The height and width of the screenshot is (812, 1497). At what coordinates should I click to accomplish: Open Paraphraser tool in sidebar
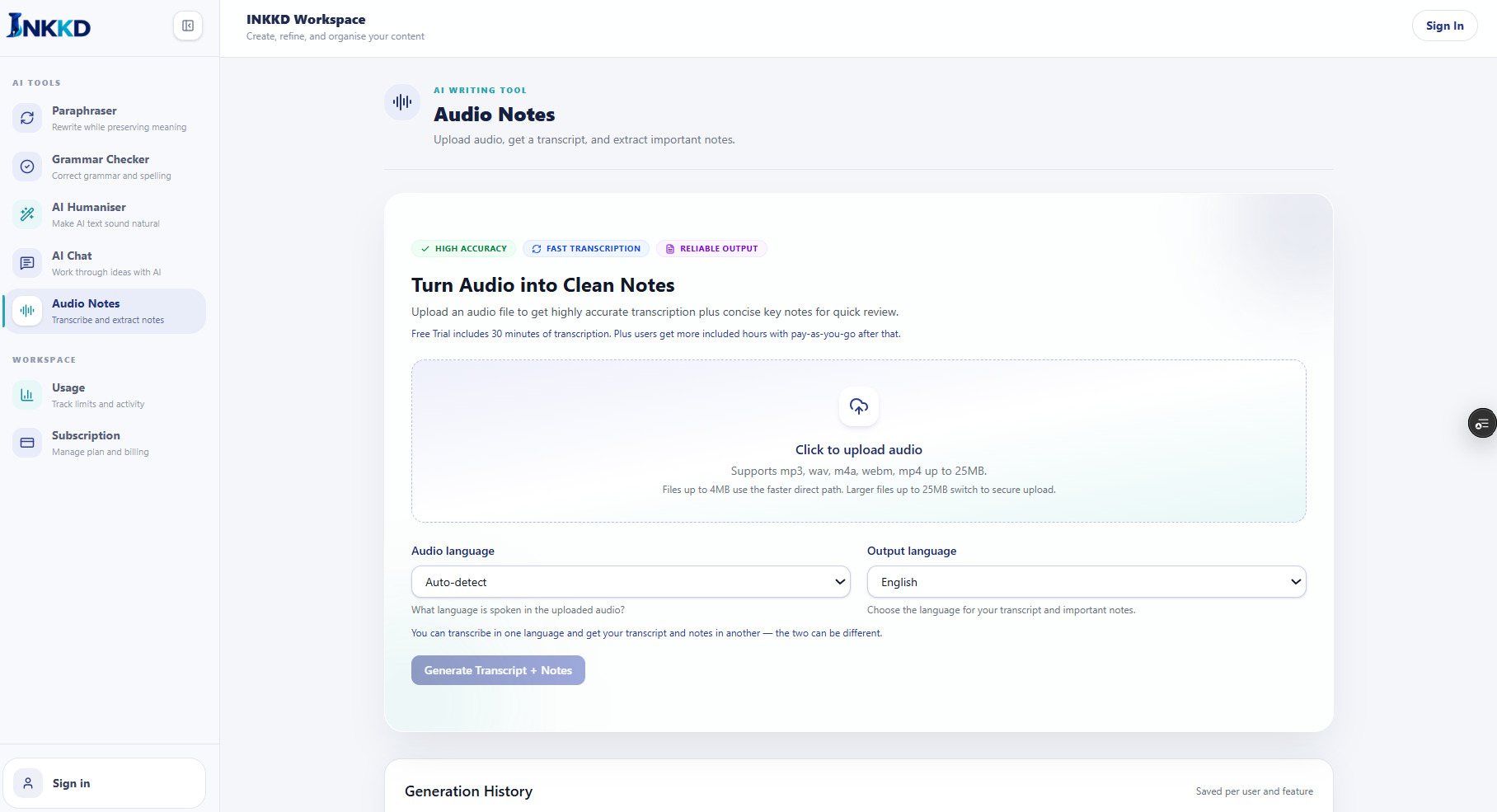pyautogui.click(x=105, y=118)
